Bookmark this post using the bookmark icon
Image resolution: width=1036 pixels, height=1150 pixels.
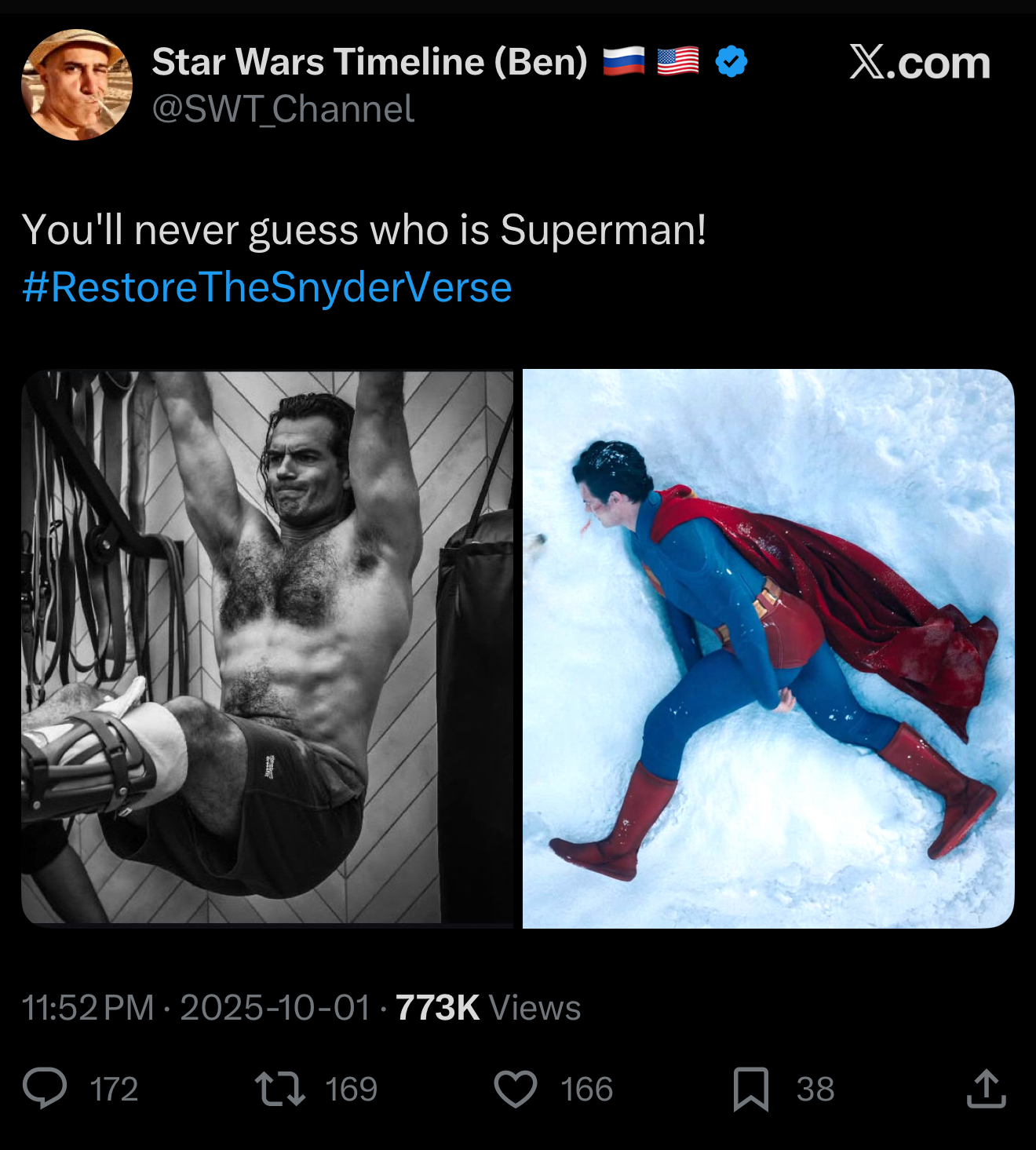pyautogui.click(x=750, y=1089)
